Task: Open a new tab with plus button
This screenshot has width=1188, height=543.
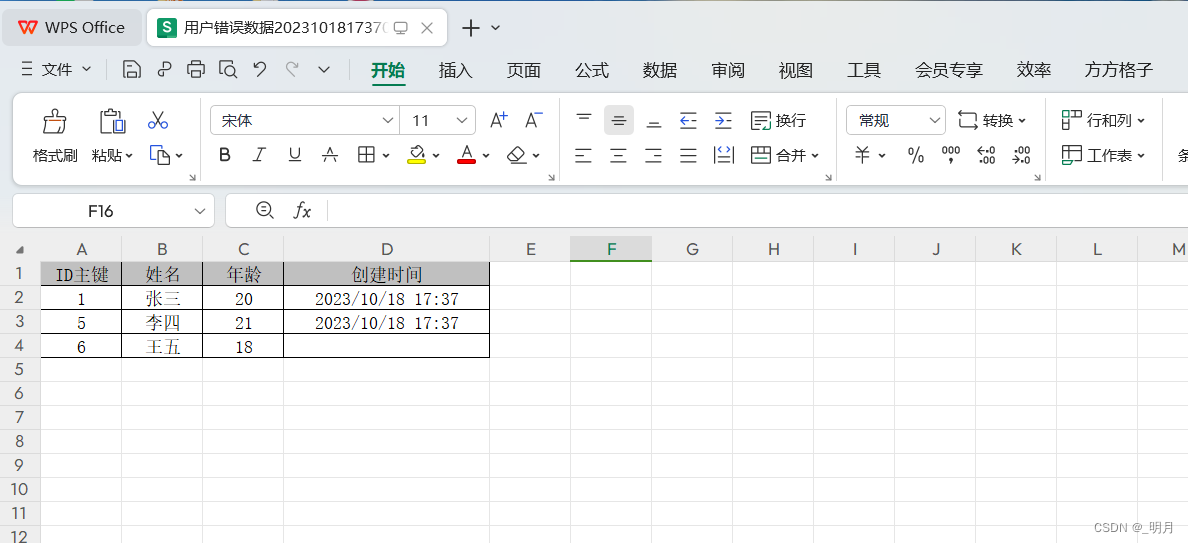Action: coord(471,28)
